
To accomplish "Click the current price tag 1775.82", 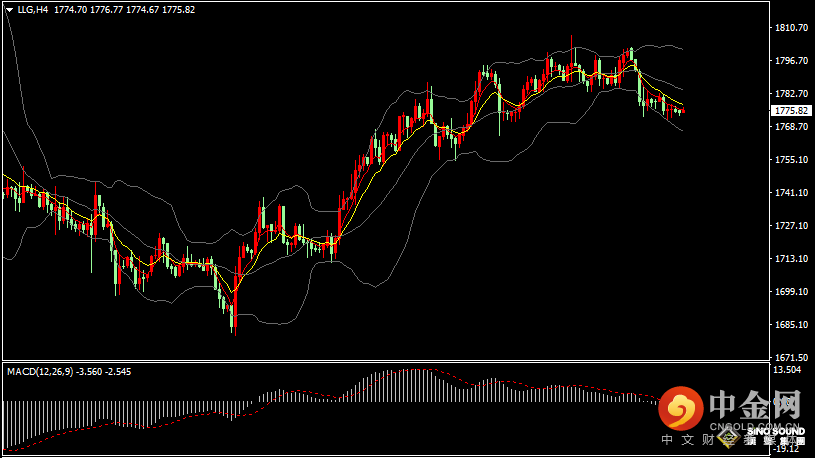I will [x=791, y=111].
